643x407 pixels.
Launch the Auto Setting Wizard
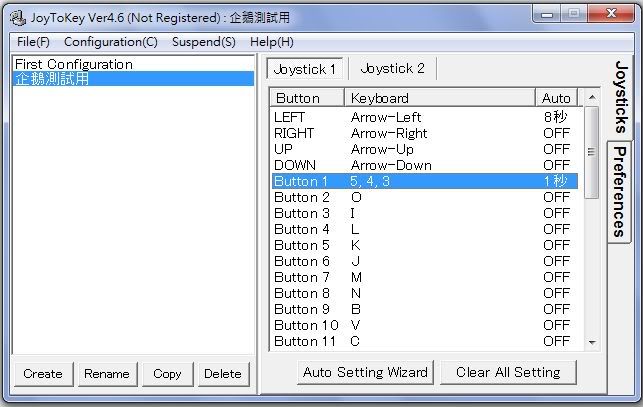(x=365, y=372)
